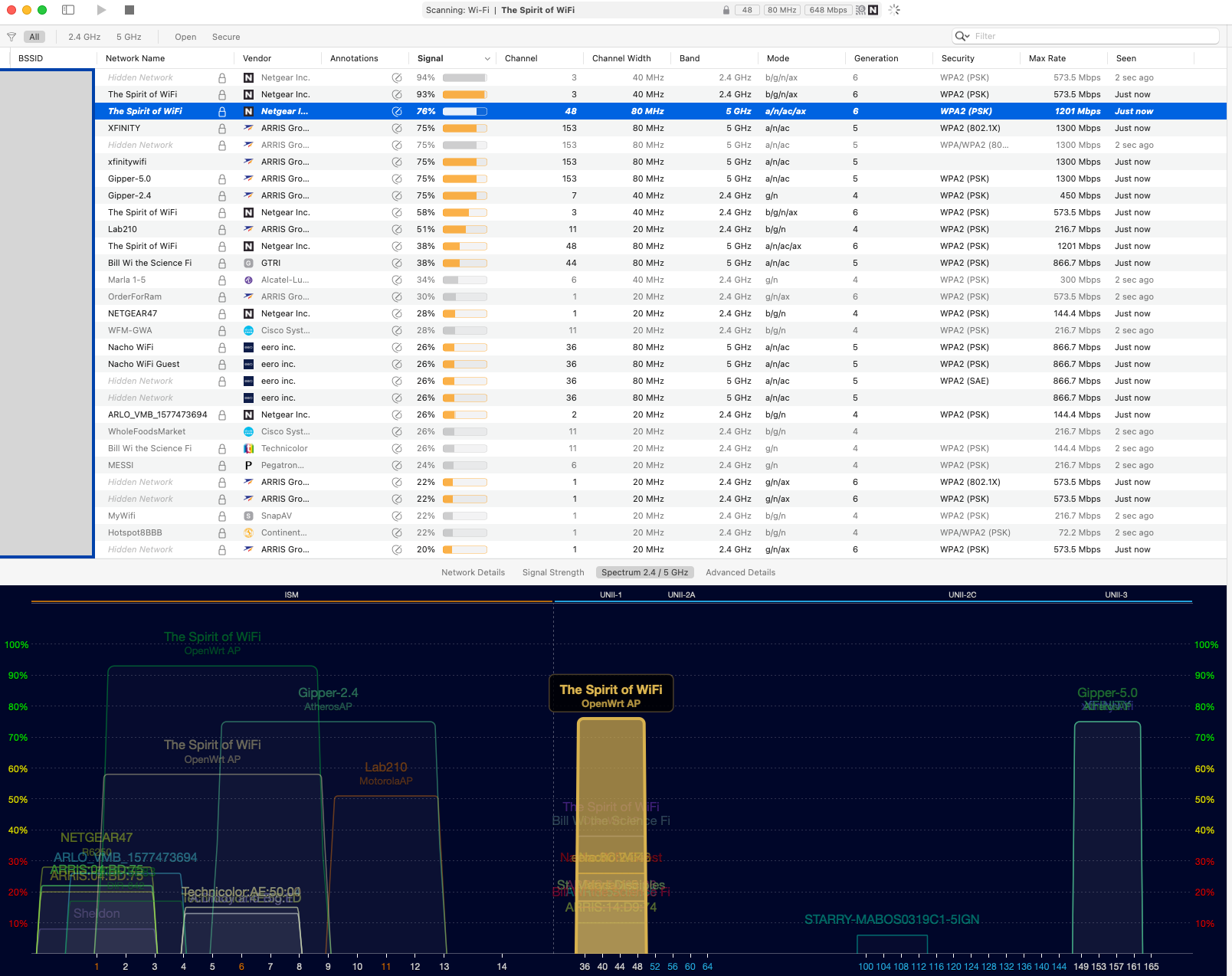This screenshot has height=976, width=1232.
Task: Sort the table by Channel Width column
Action: pyautogui.click(x=621, y=58)
